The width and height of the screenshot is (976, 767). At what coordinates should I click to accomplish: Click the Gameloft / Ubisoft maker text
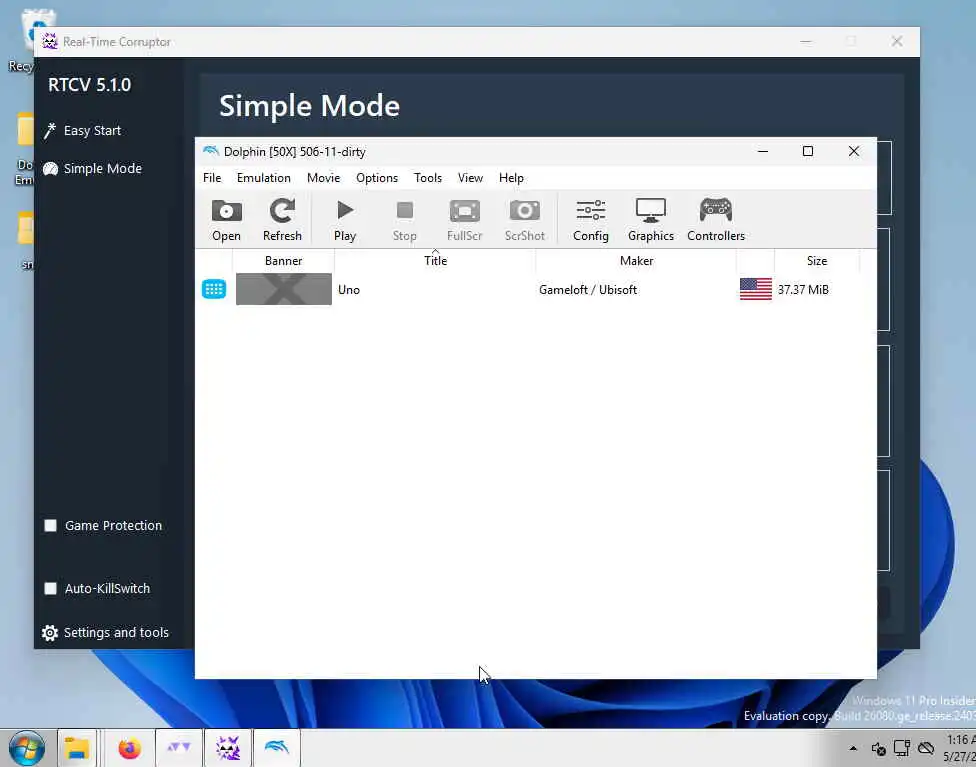tap(588, 289)
